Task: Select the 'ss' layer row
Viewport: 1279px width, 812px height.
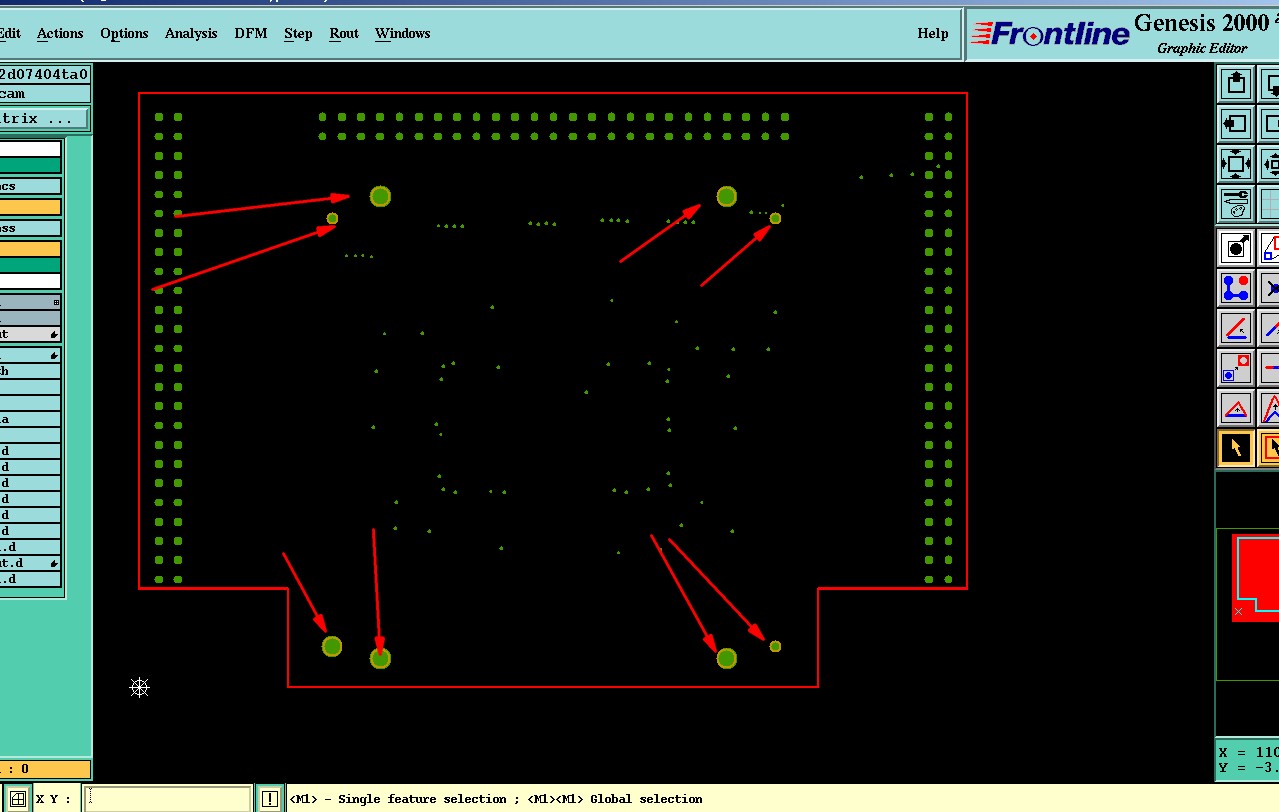Action: pyautogui.click(x=30, y=228)
